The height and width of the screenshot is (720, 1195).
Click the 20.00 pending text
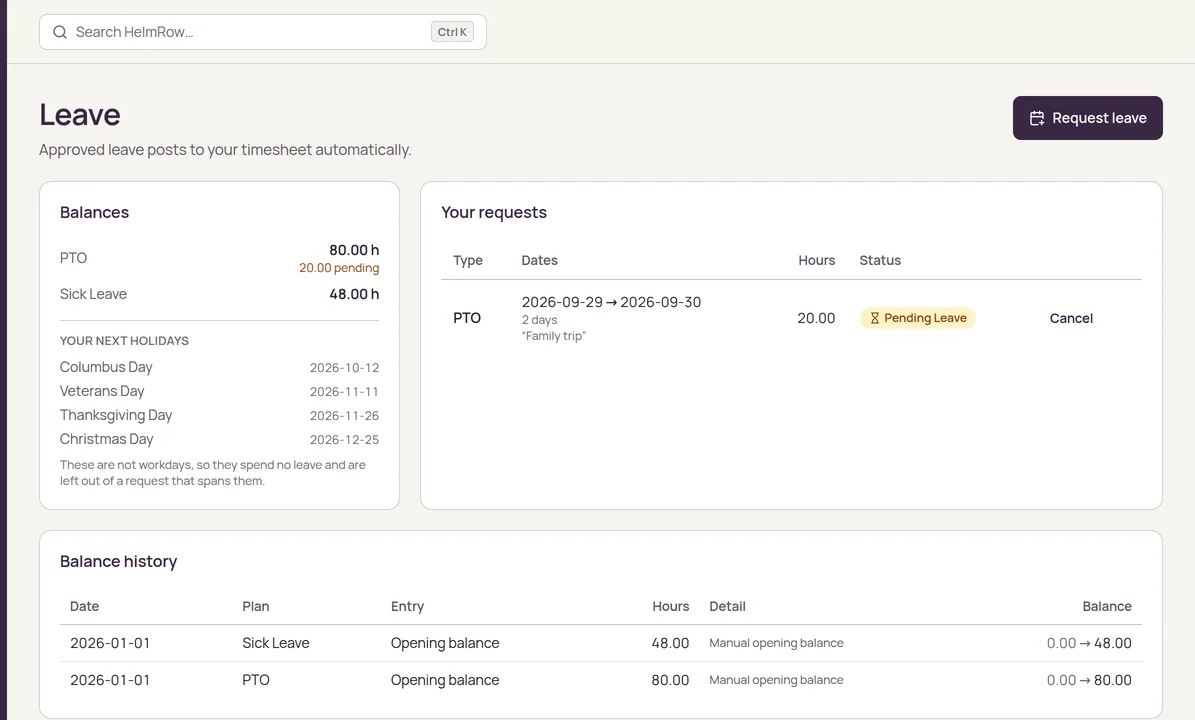[338, 267]
